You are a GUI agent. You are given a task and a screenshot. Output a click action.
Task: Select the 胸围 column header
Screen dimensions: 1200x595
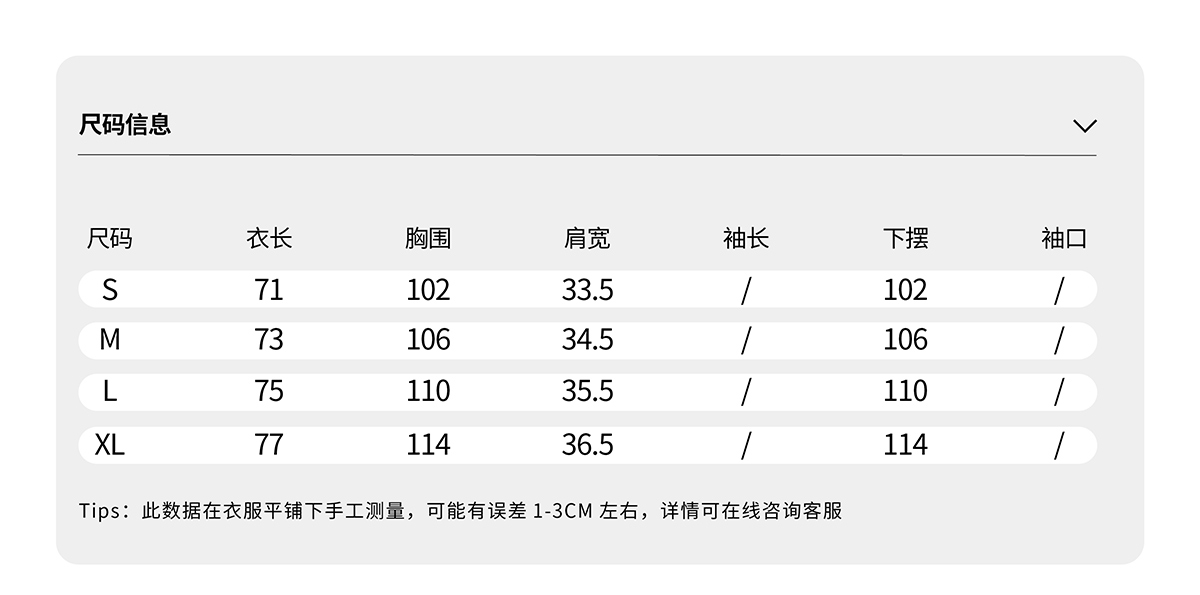coord(428,239)
